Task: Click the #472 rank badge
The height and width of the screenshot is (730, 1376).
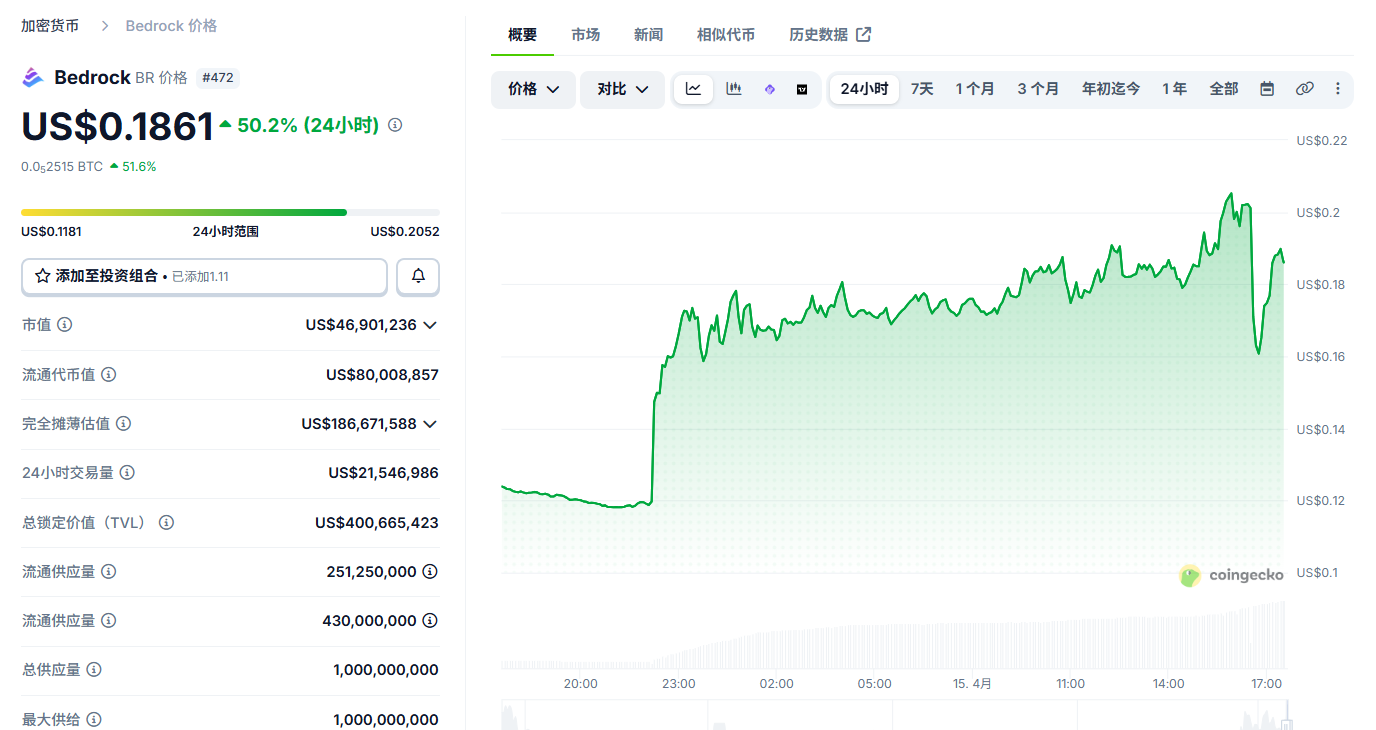Action: click(x=218, y=78)
